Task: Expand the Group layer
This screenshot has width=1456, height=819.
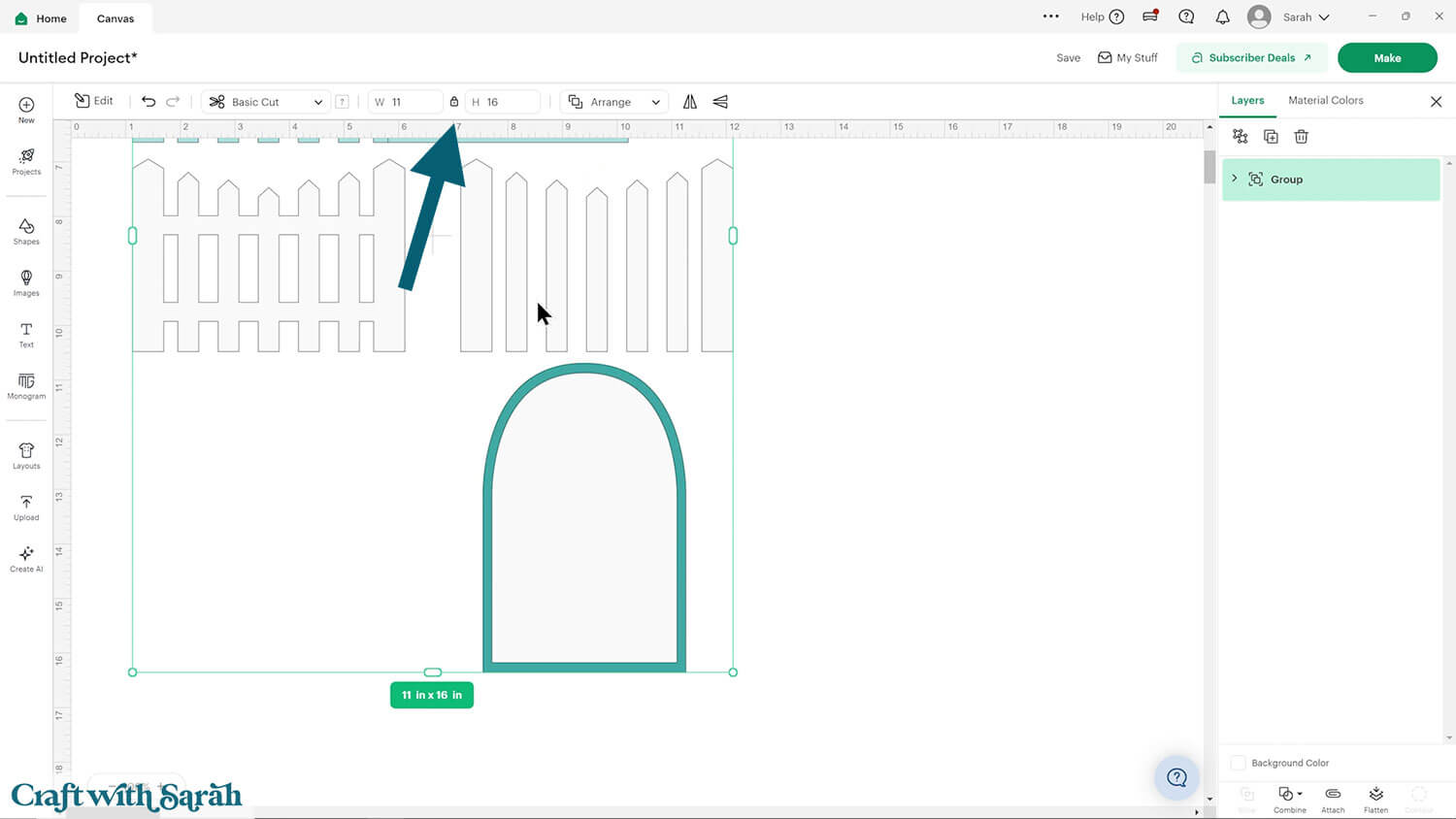Action: tap(1235, 179)
